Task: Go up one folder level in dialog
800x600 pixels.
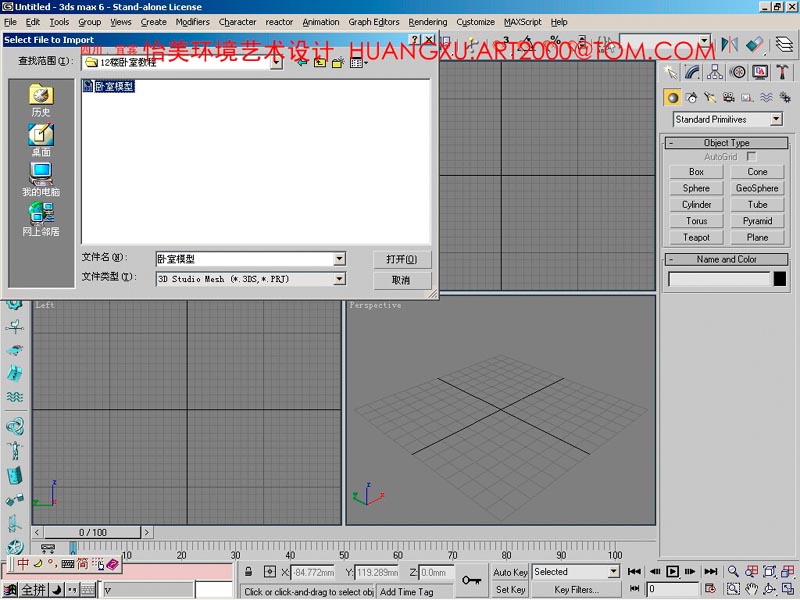Action: [x=320, y=62]
